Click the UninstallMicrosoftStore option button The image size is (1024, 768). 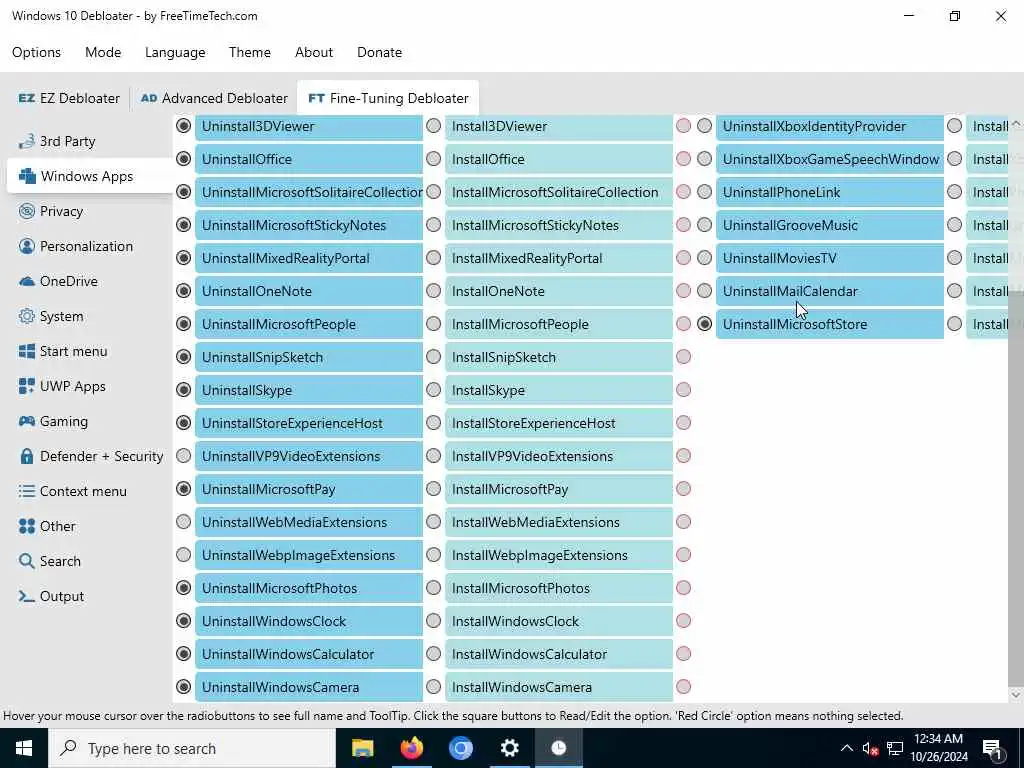coord(829,325)
